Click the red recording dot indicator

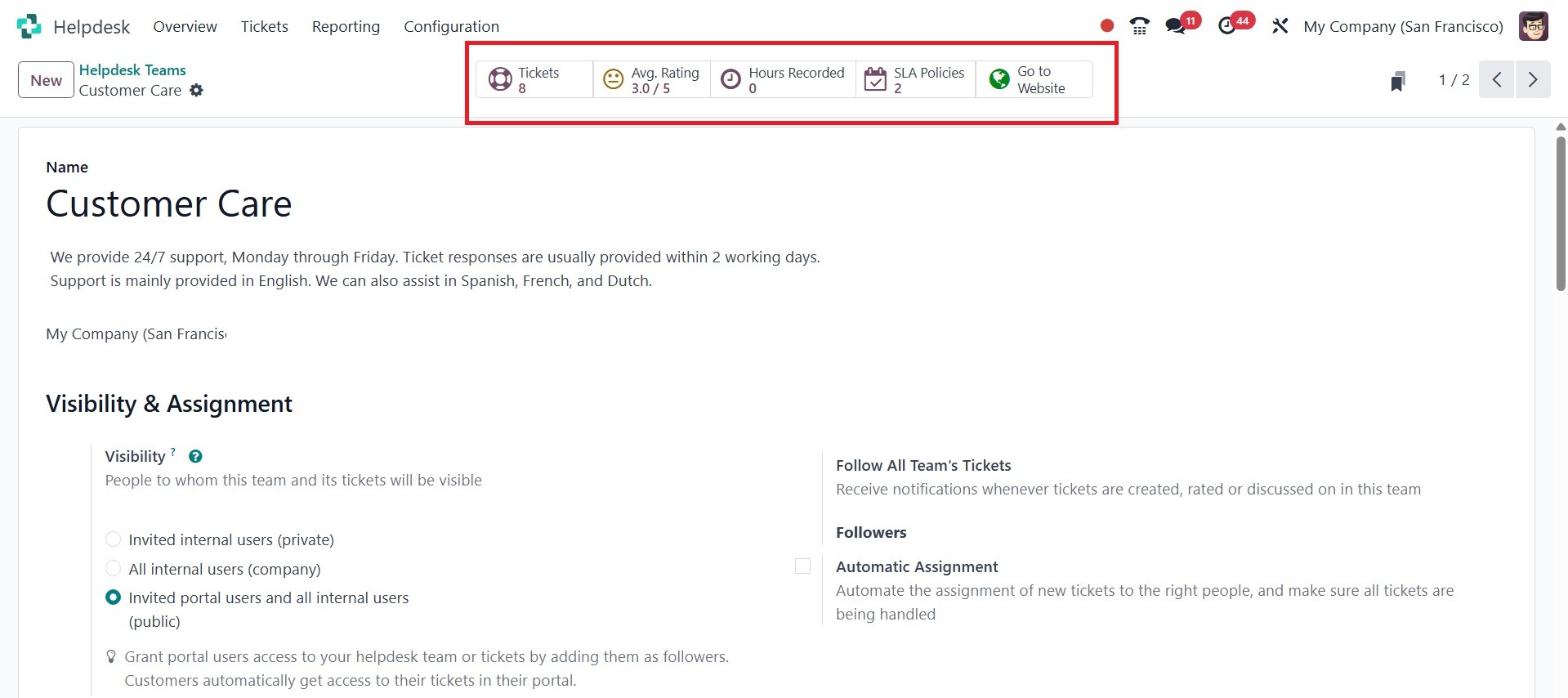pos(1107,26)
